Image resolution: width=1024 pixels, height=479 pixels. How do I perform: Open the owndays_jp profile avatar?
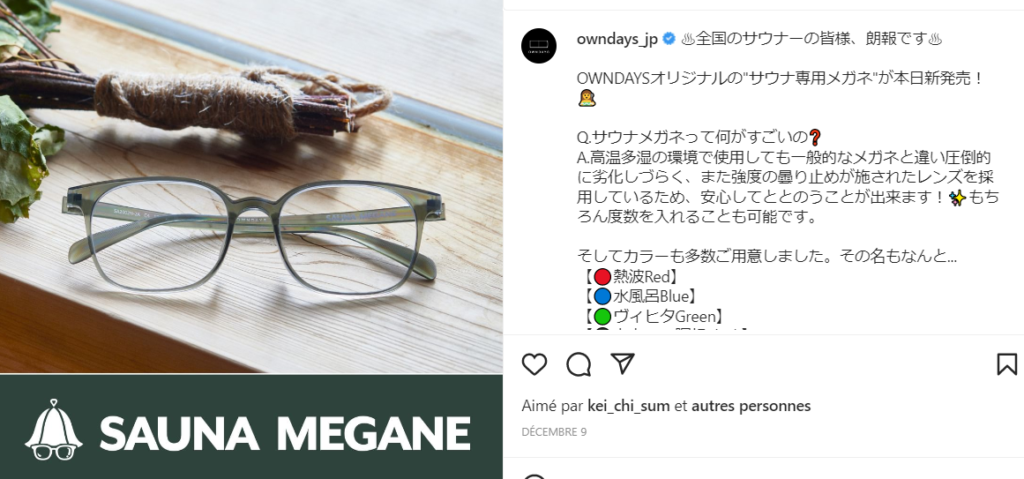point(539,46)
